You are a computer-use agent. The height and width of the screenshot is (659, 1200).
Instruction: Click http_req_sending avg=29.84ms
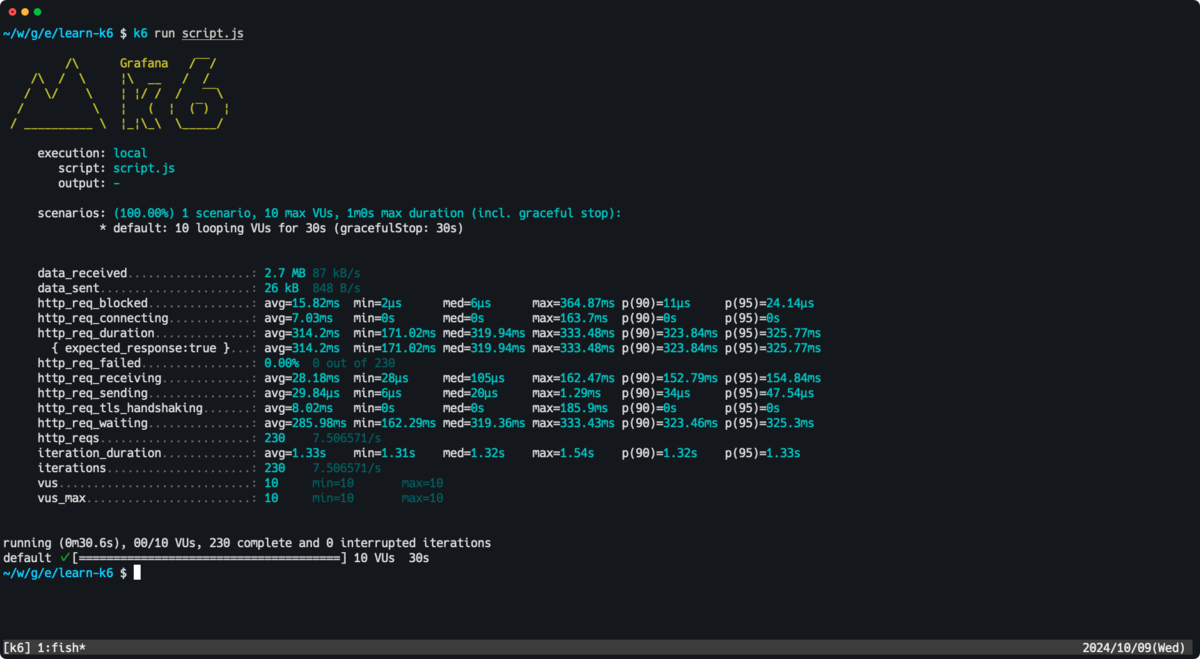coord(302,393)
